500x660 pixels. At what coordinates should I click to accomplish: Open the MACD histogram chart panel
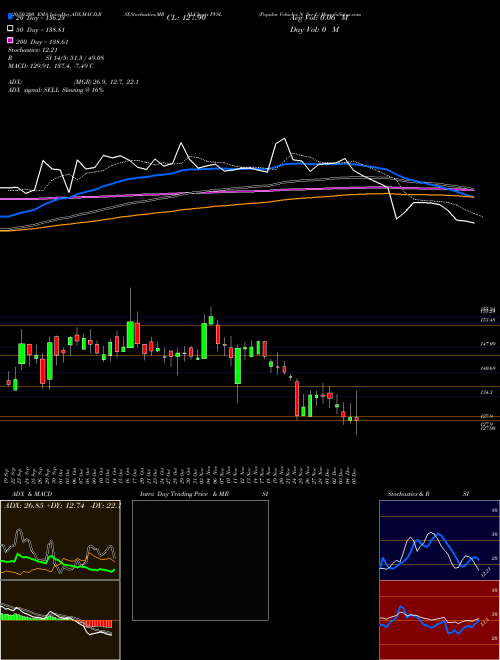click(x=60, y=620)
